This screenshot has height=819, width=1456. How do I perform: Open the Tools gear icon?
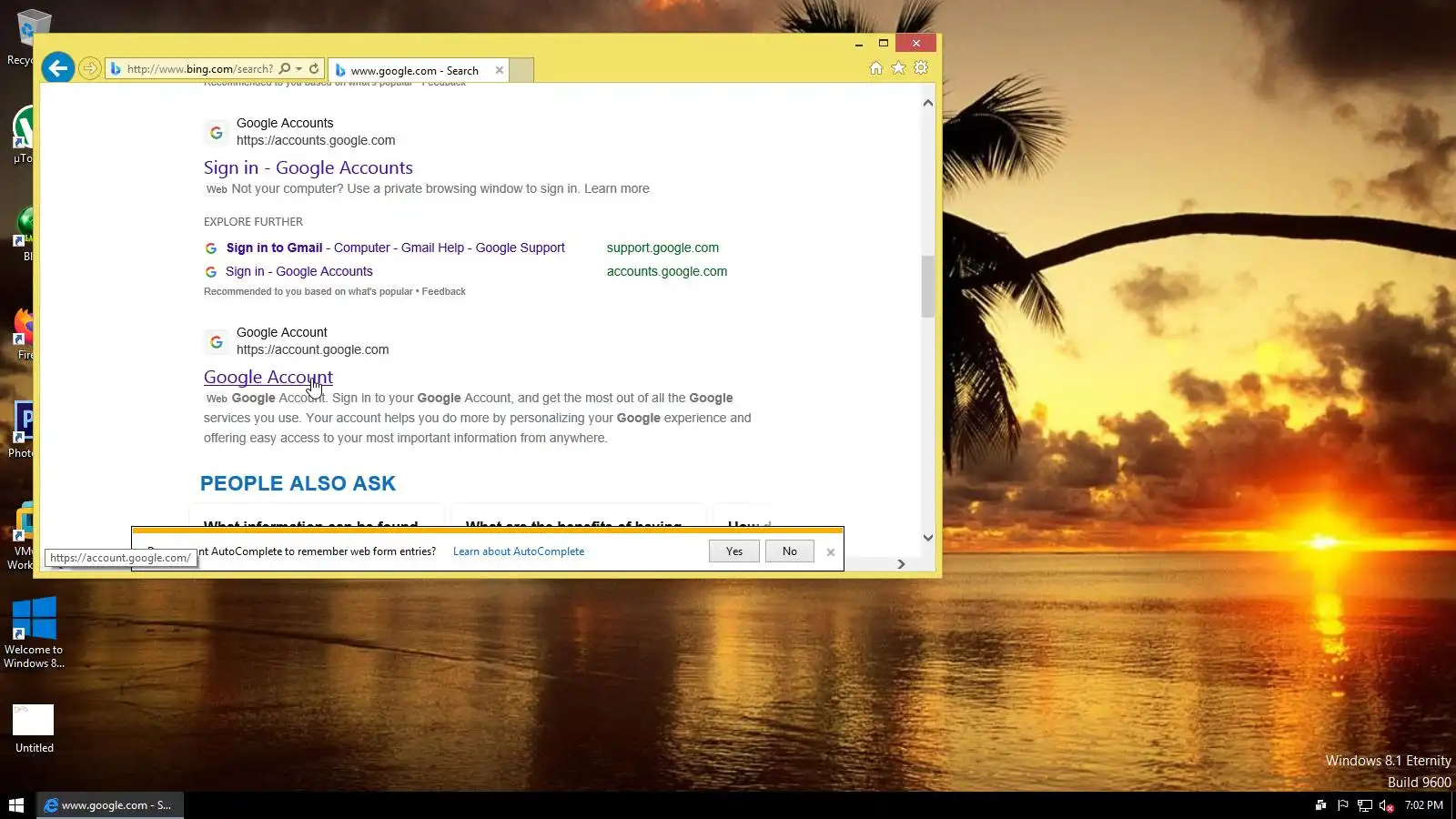(921, 68)
